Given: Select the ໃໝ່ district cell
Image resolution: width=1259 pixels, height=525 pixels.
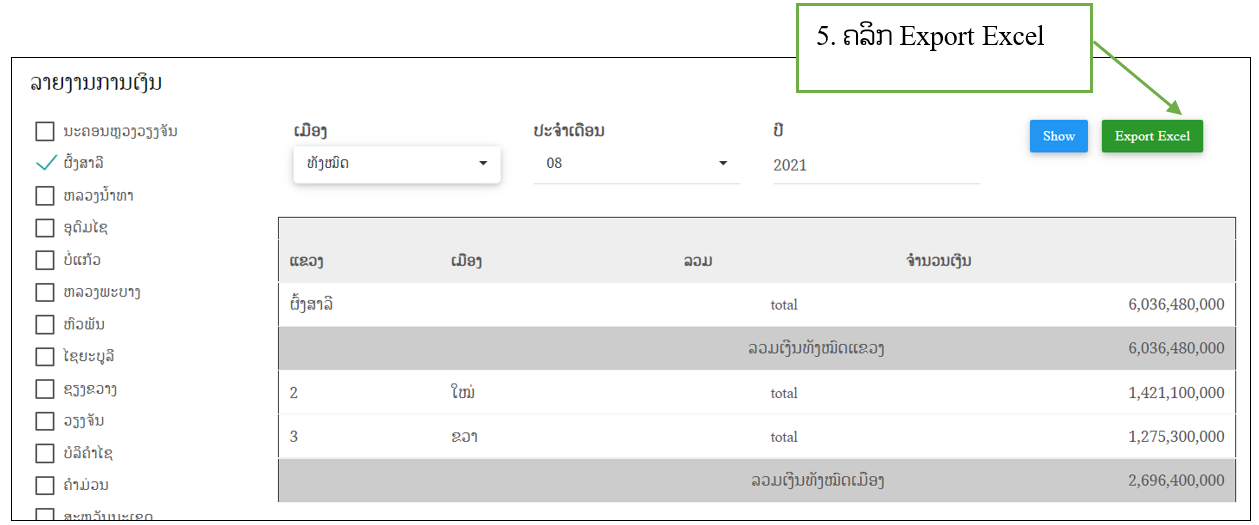Looking at the screenshot, I should 463,392.
